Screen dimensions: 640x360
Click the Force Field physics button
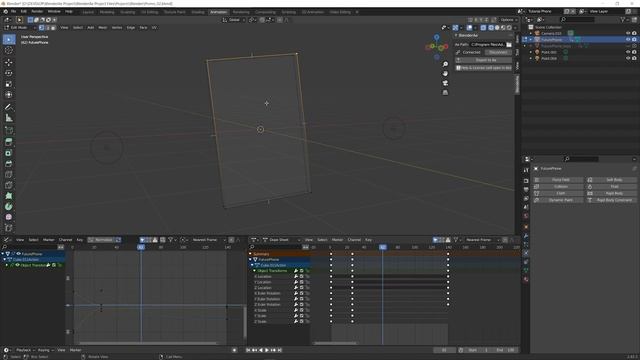coord(558,180)
